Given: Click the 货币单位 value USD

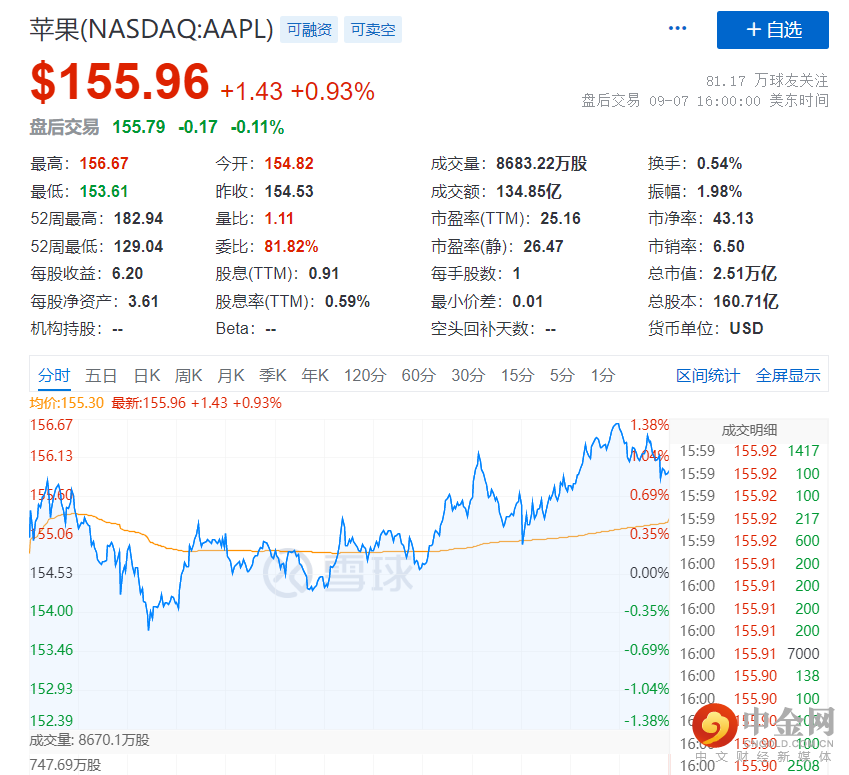Looking at the screenshot, I should point(747,329).
